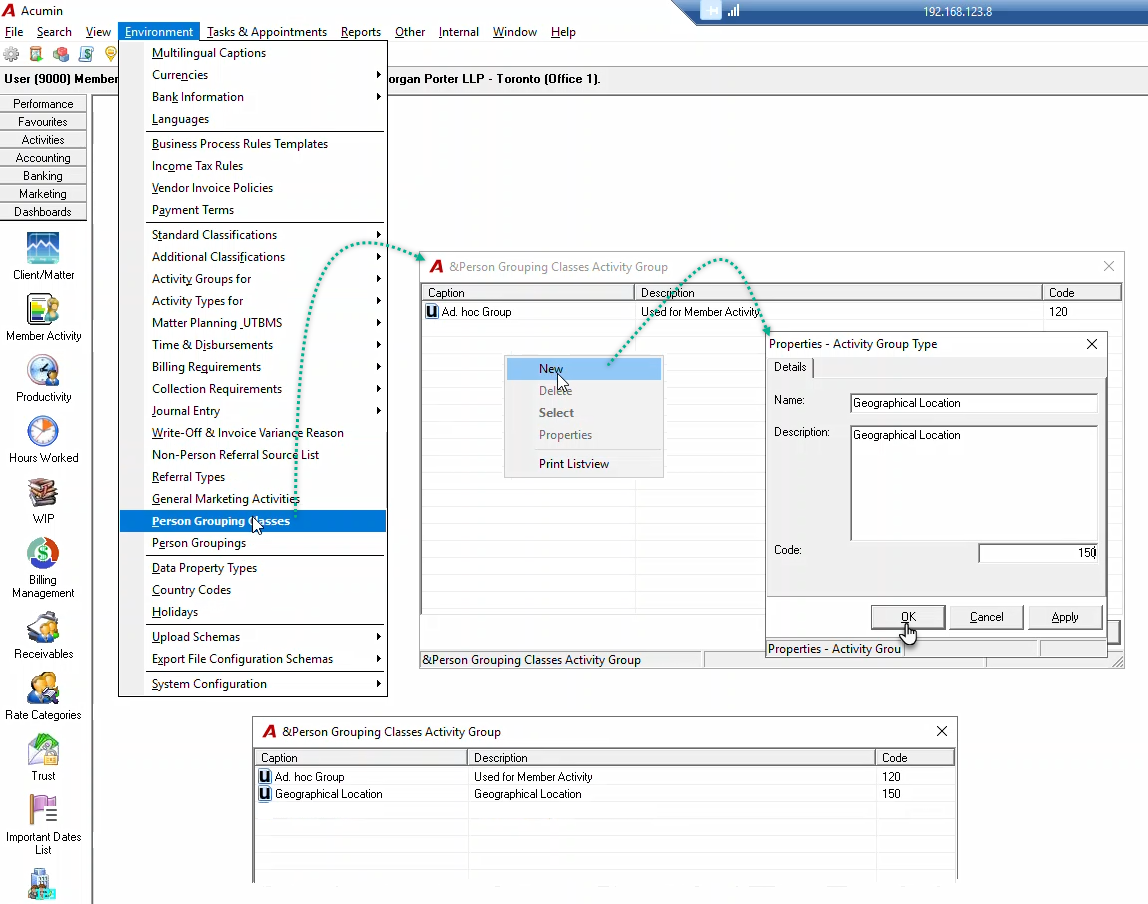Open the Accounting sidebar section
This screenshot has width=1148, height=904.
(43, 158)
